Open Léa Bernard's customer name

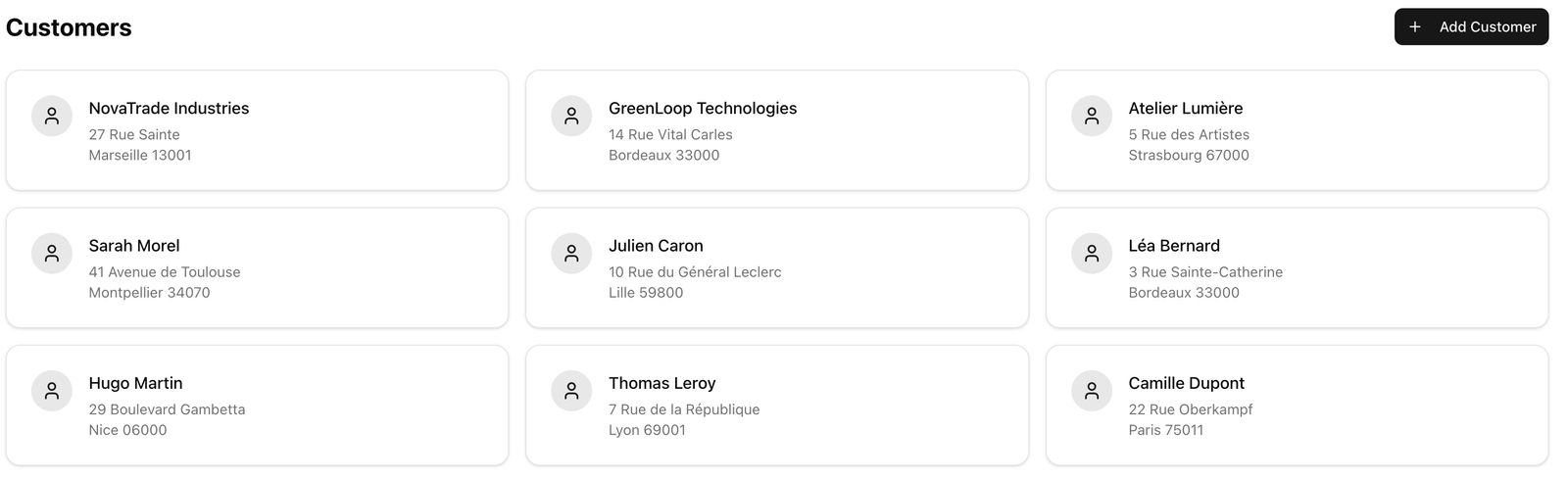[x=1174, y=246]
